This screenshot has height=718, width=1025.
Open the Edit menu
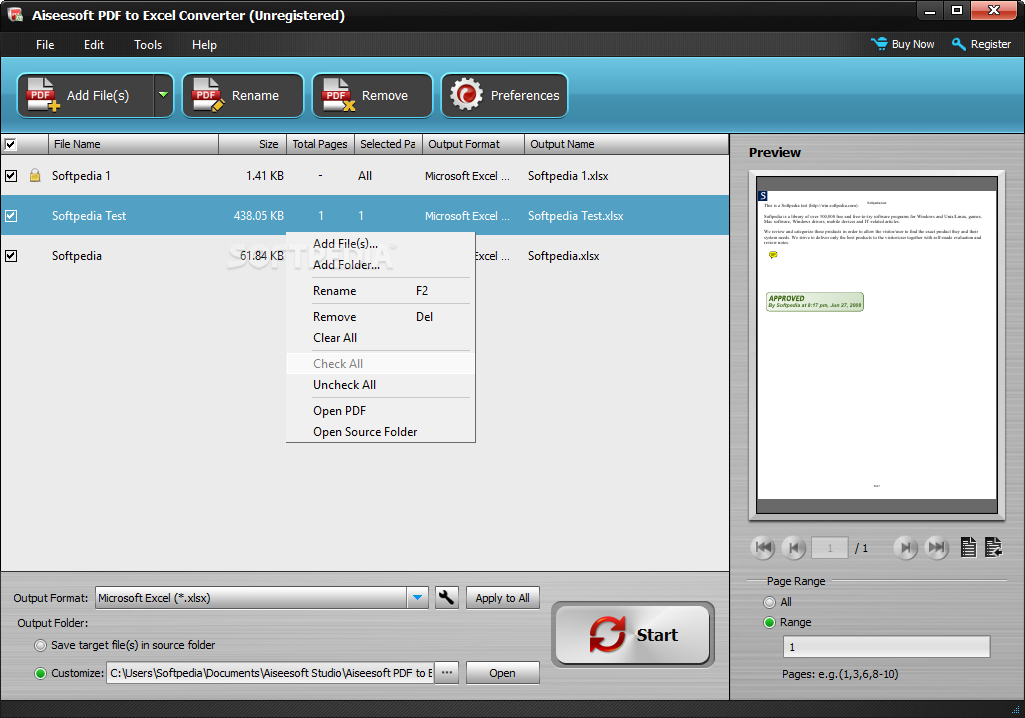point(93,44)
